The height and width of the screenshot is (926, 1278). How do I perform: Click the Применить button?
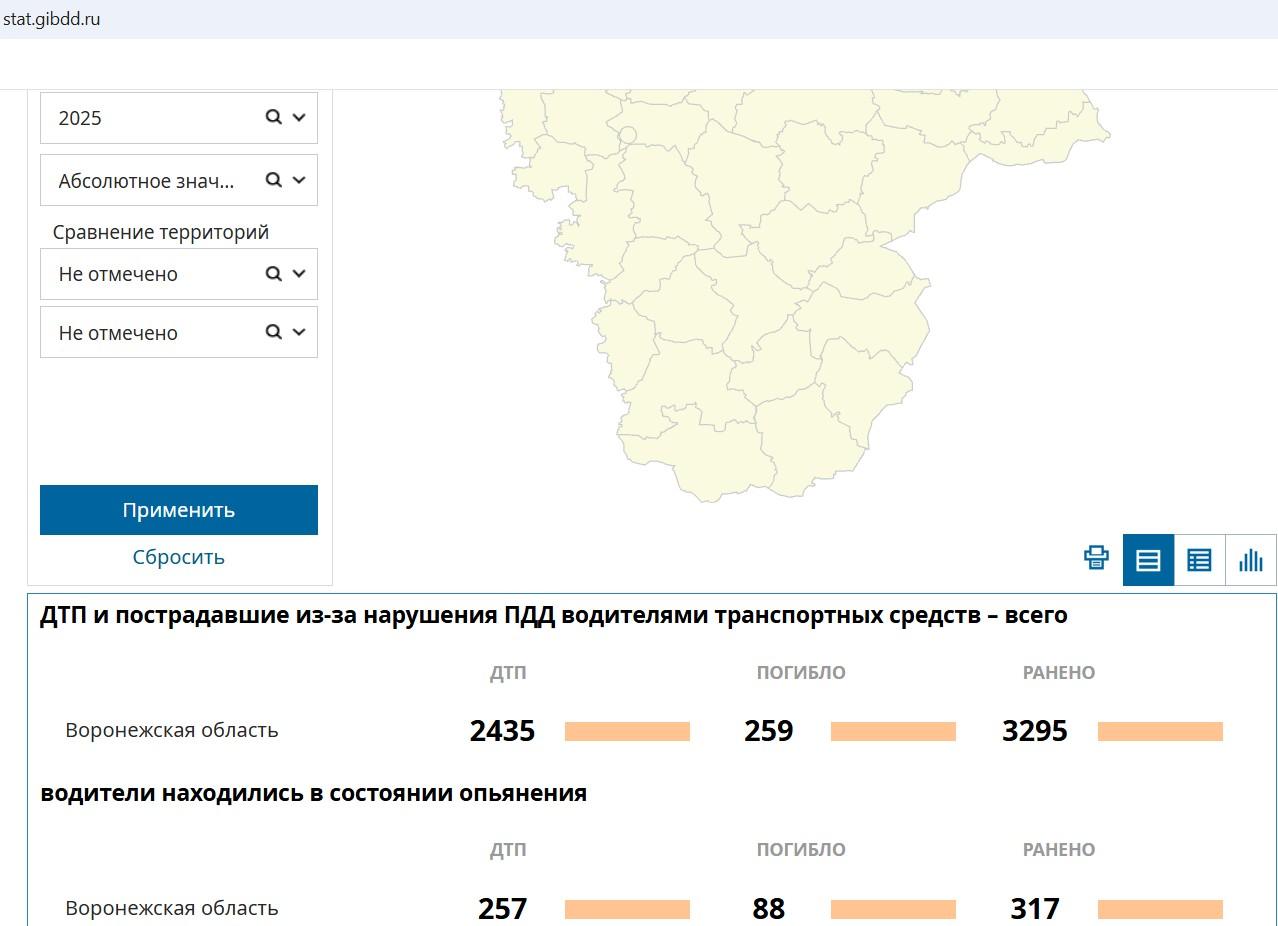[x=179, y=510]
